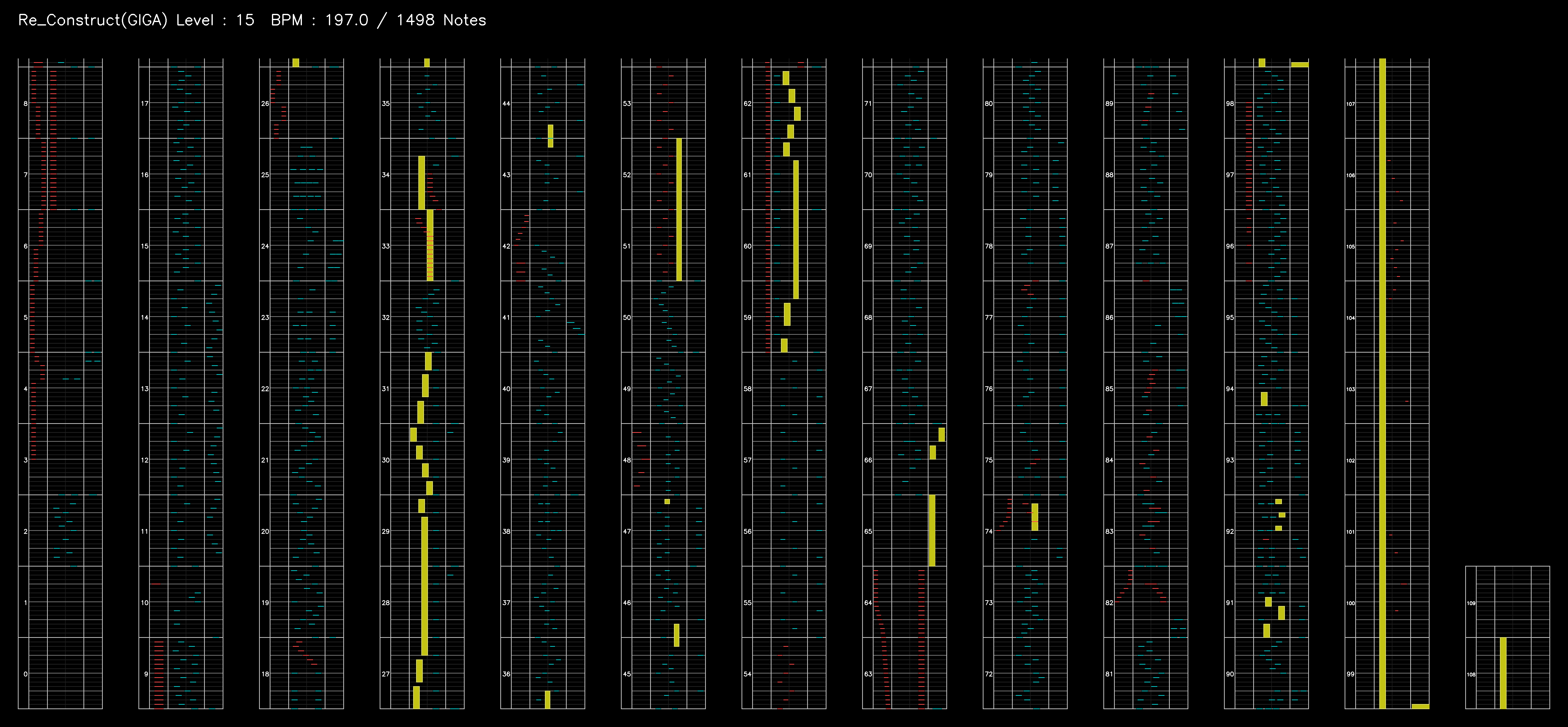This screenshot has width=1568, height=727.
Task: Select measure number 63 label
Action: pyautogui.click(x=868, y=674)
